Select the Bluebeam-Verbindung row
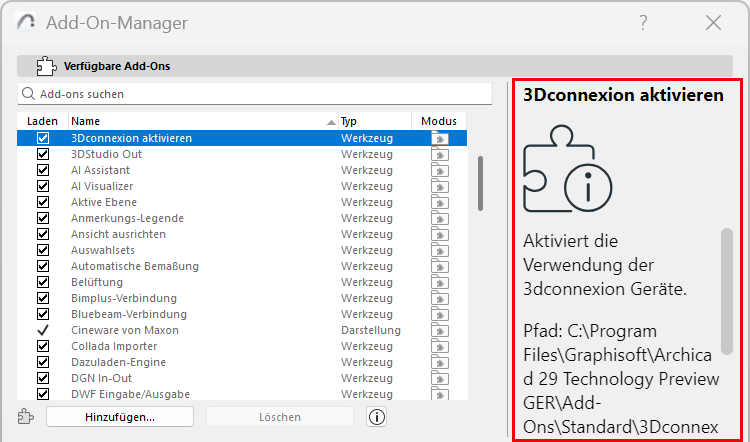The image size is (750, 442). click(x=242, y=314)
